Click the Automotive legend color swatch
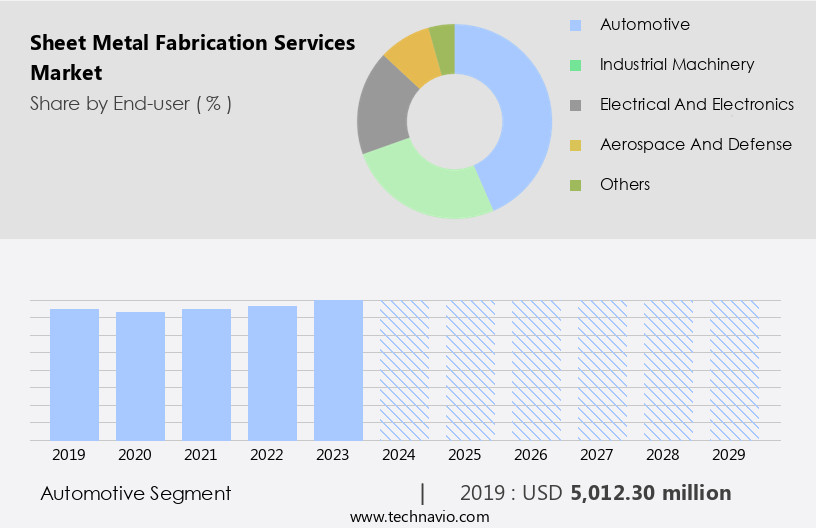 [x=575, y=25]
